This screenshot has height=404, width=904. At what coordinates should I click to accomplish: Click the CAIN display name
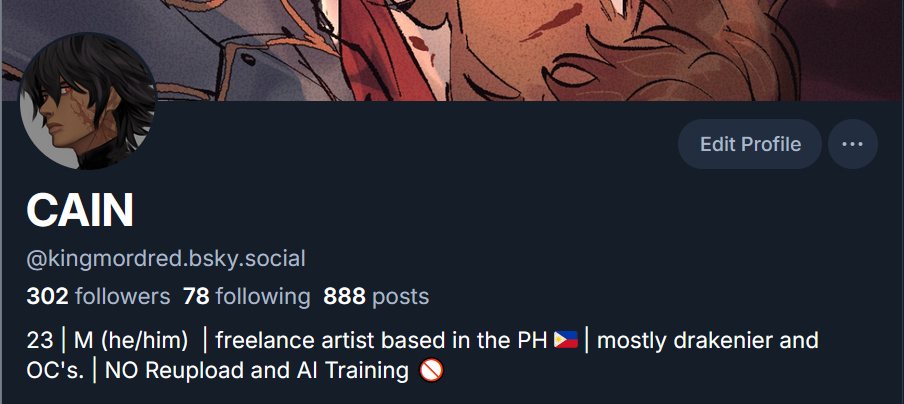80,210
